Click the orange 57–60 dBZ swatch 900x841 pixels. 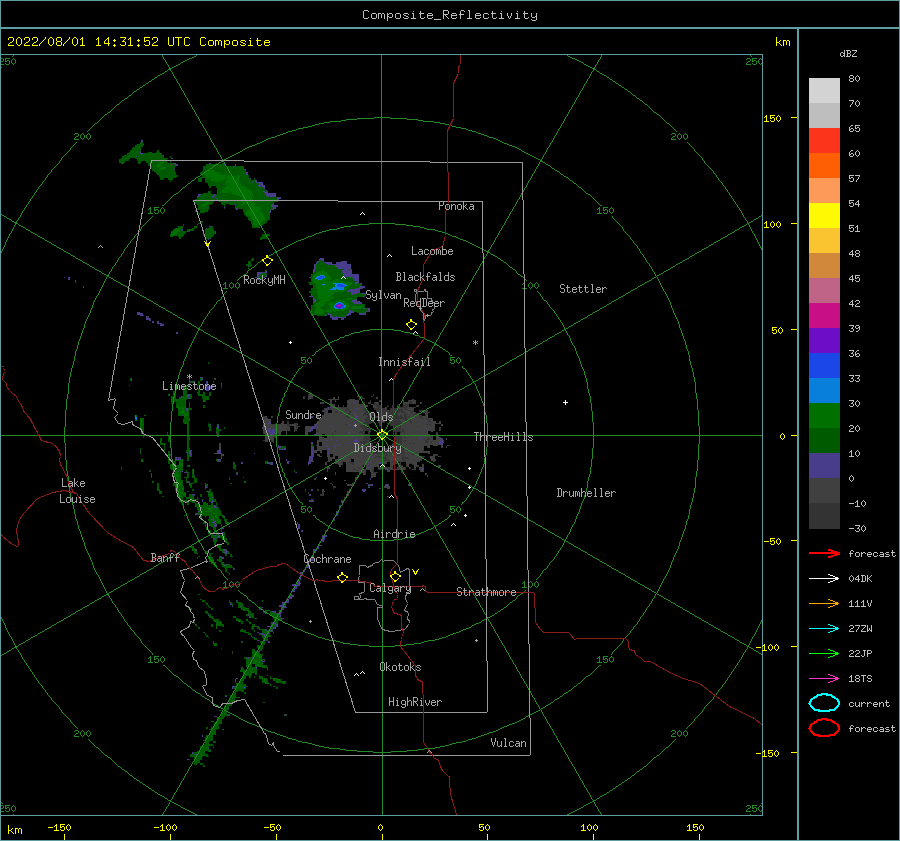tap(824, 165)
